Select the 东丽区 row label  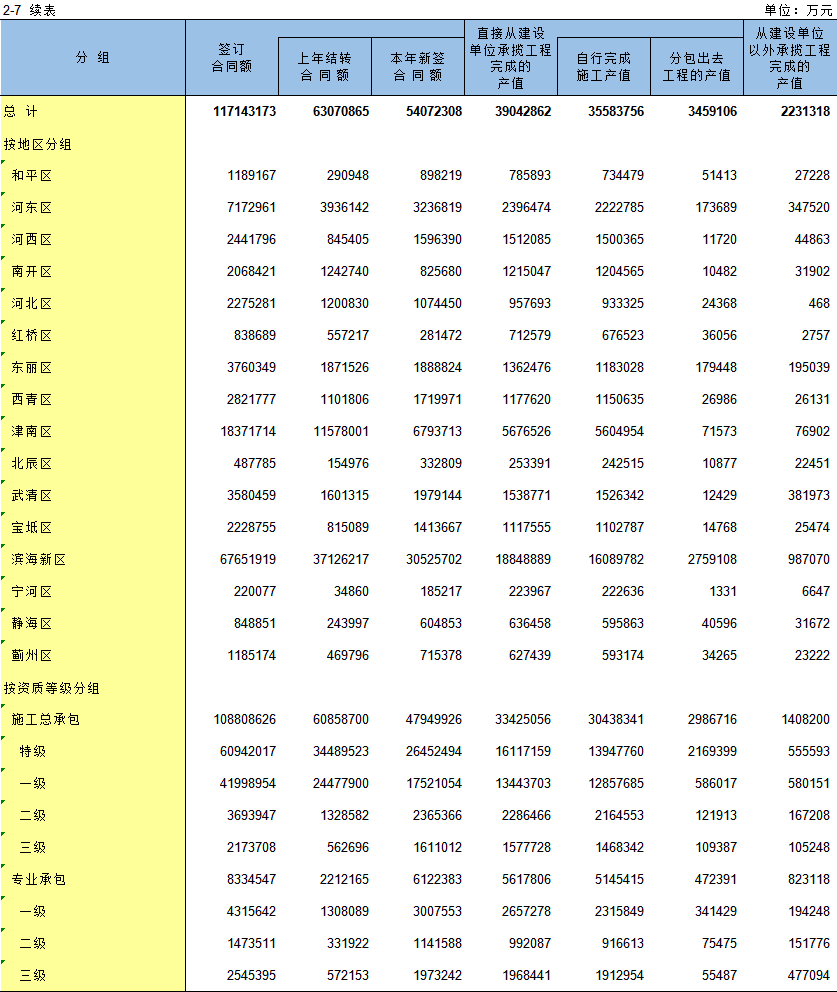pyautogui.click(x=32, y=368)
